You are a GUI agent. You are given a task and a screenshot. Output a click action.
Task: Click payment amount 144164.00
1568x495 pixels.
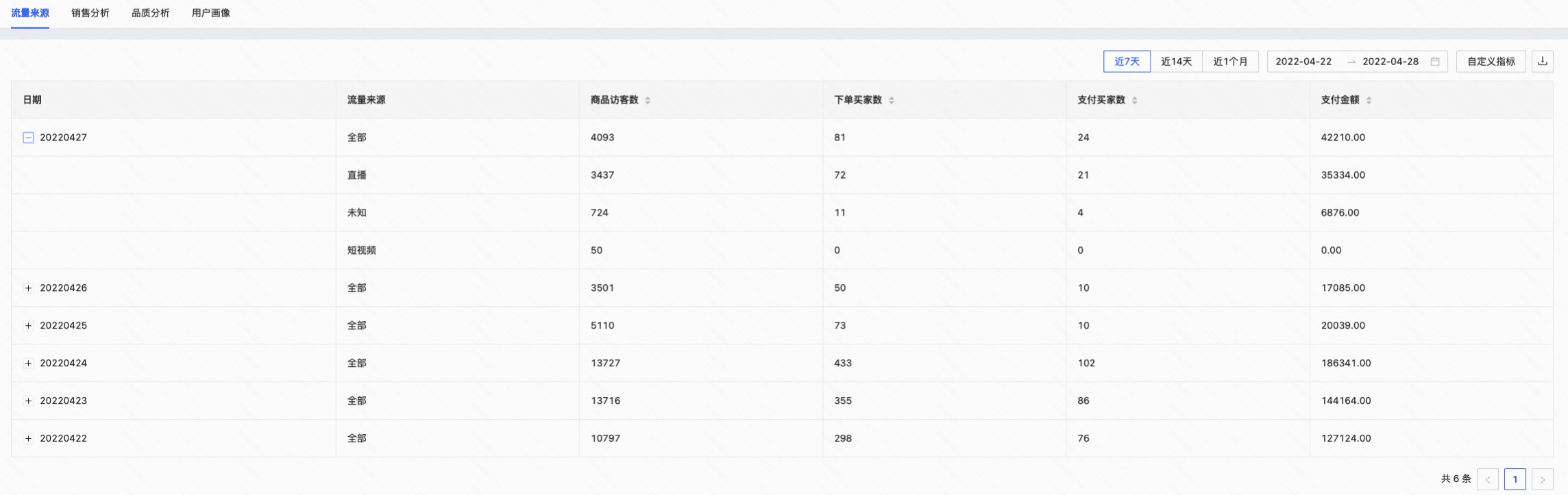pyautogui.click(x=1346, y=401)
